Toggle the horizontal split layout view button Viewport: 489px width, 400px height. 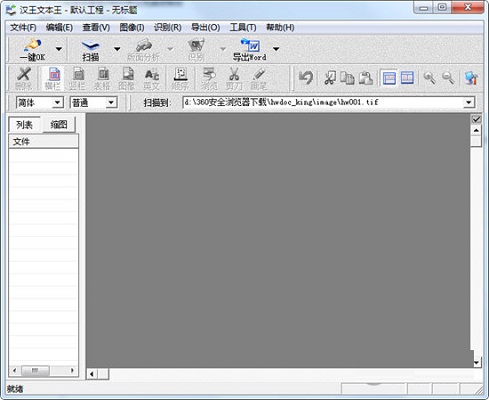click(x=389, y=78)
